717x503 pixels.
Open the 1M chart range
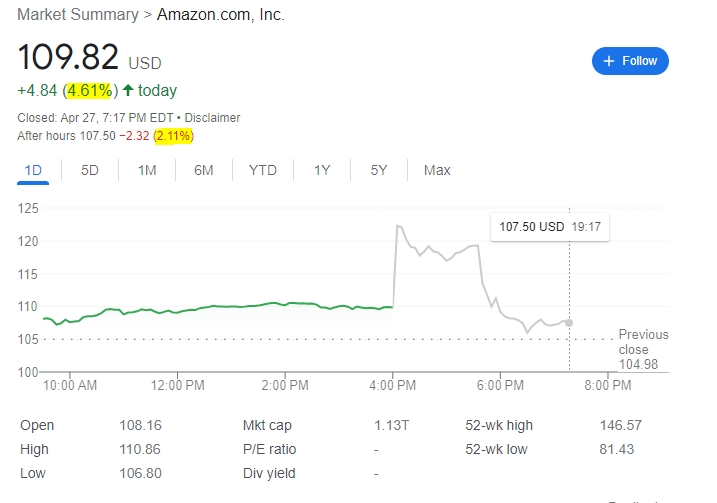[x=147, y=170]
